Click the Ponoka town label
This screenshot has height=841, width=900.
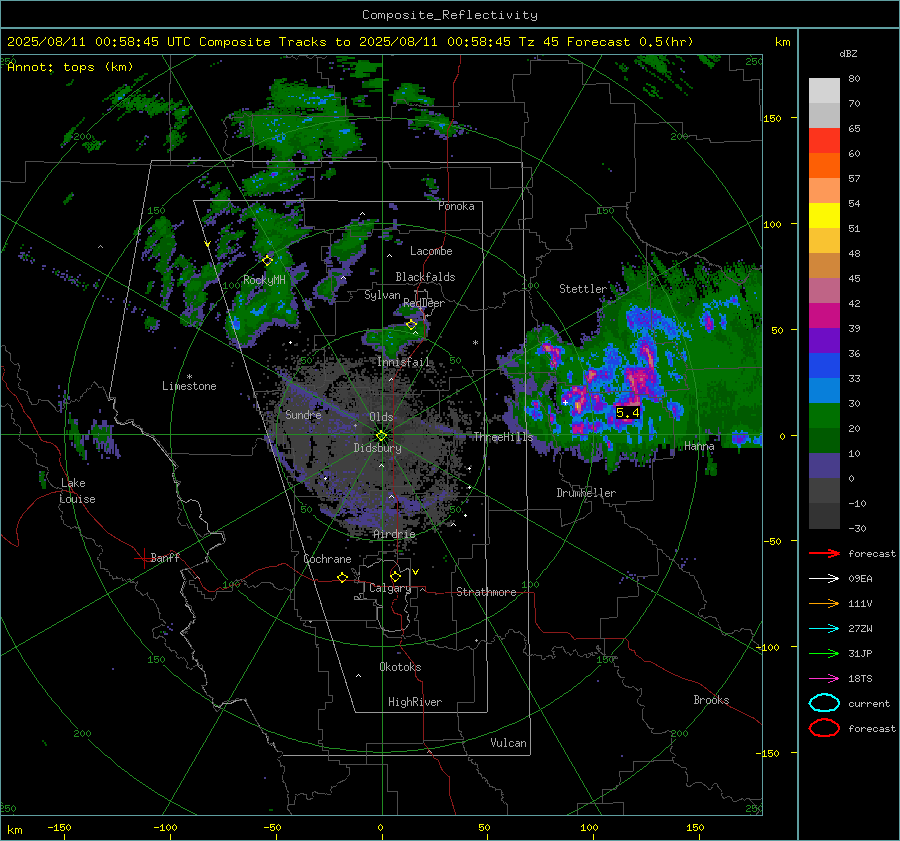456,206
